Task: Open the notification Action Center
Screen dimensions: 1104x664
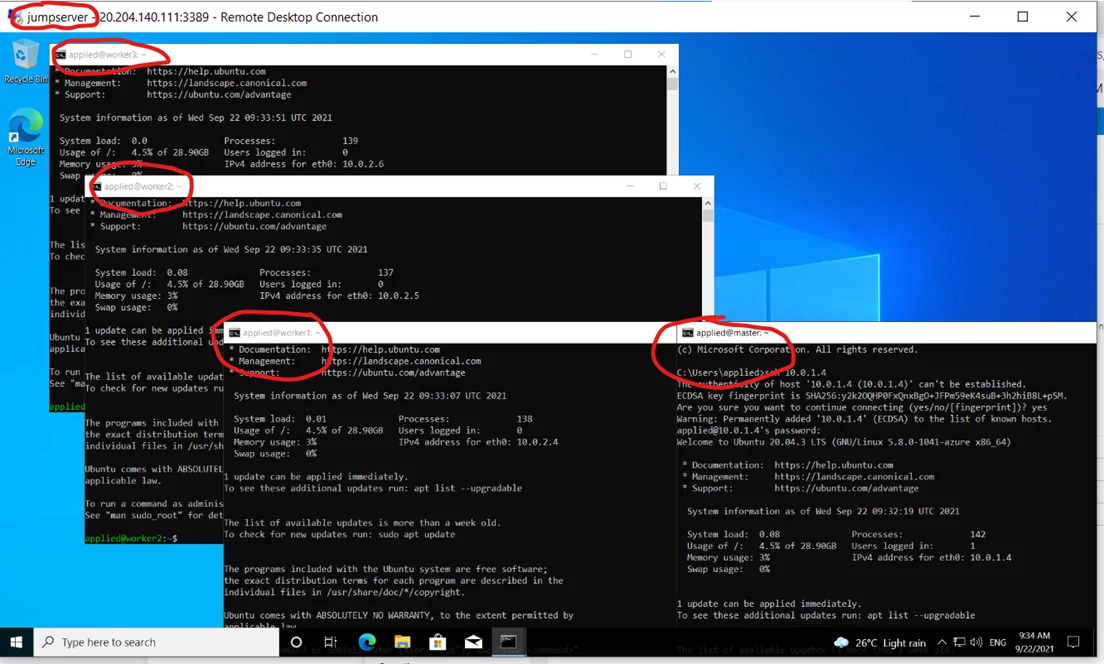Action: point(1074,642)
